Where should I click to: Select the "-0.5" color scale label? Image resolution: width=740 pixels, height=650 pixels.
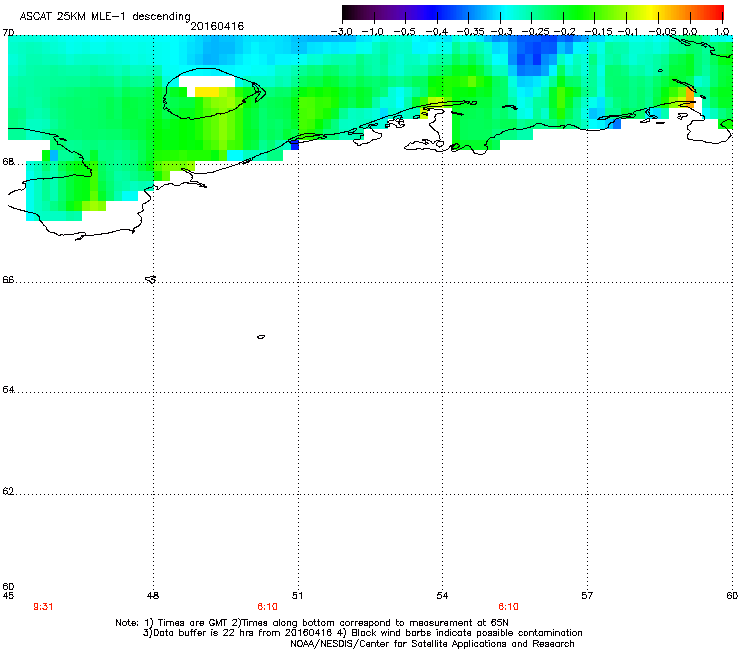pos(404,32)
